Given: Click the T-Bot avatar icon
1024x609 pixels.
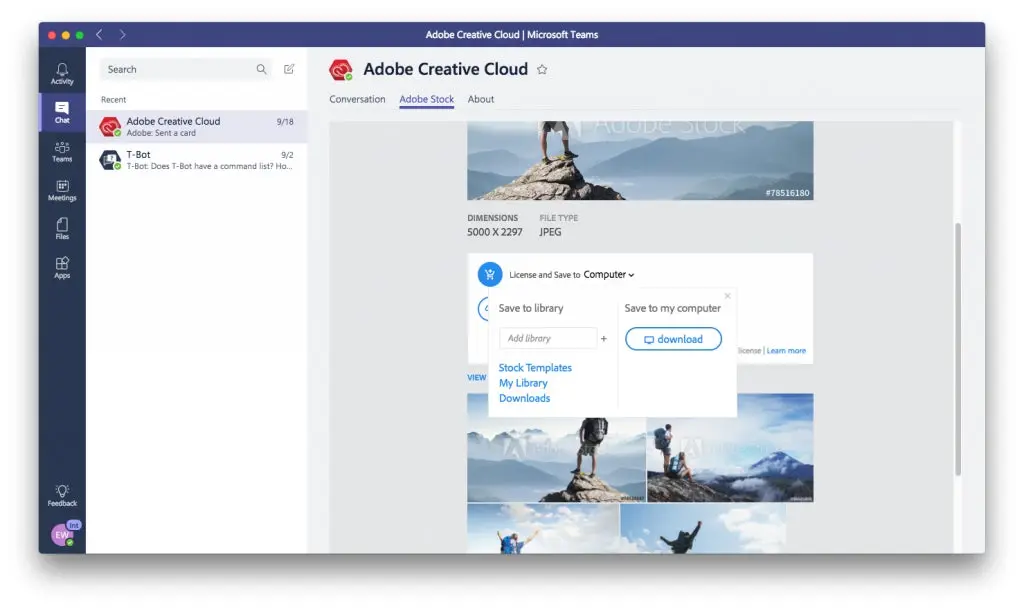Looking at the screenshot, I should click(110, 159).
